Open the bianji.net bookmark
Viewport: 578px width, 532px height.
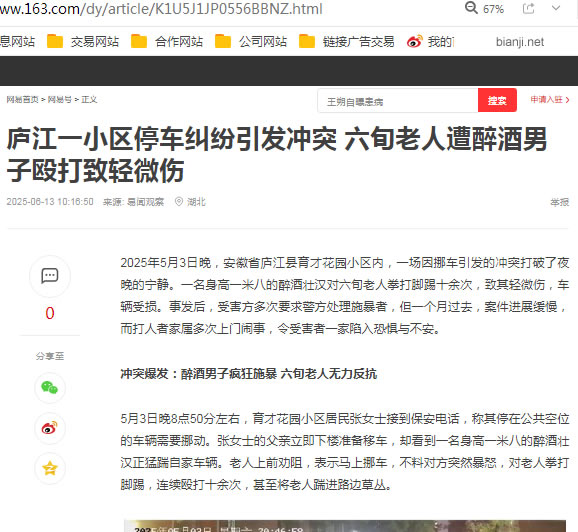519,42
